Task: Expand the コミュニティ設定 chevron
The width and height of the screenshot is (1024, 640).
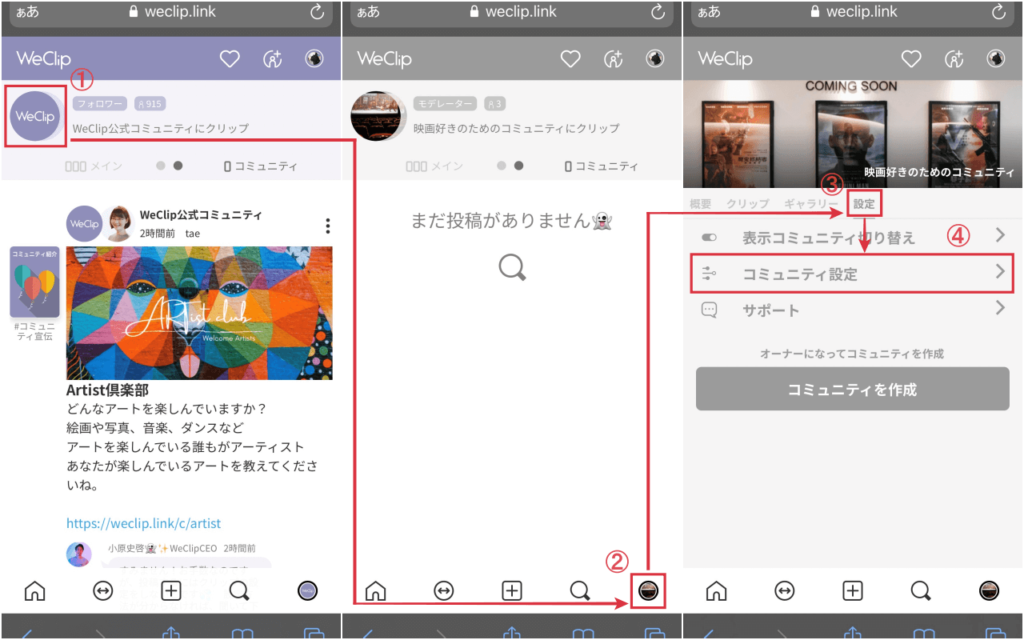Action: tap(1000, 272)
